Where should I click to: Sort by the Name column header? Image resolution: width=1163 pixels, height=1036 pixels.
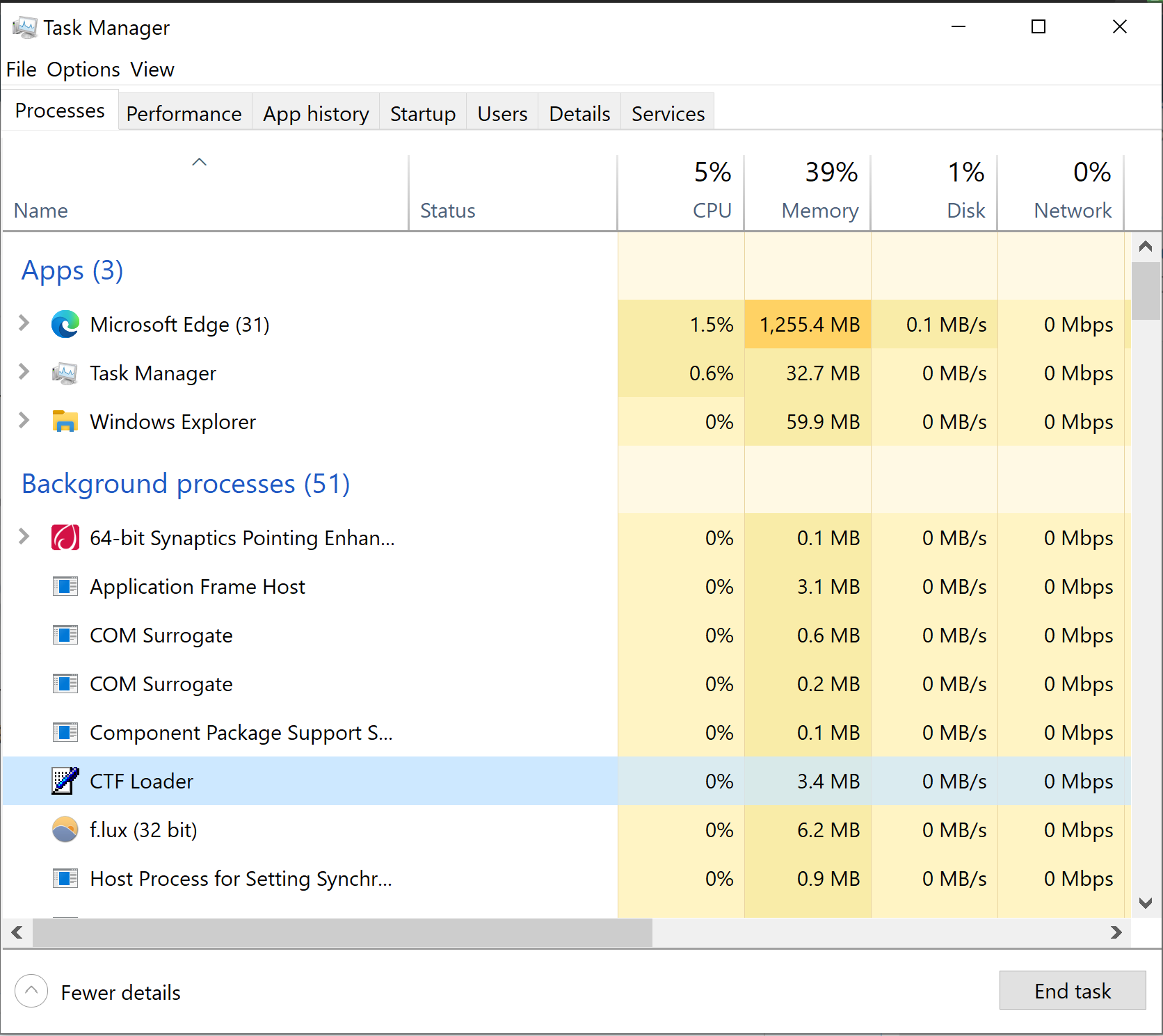205,193
